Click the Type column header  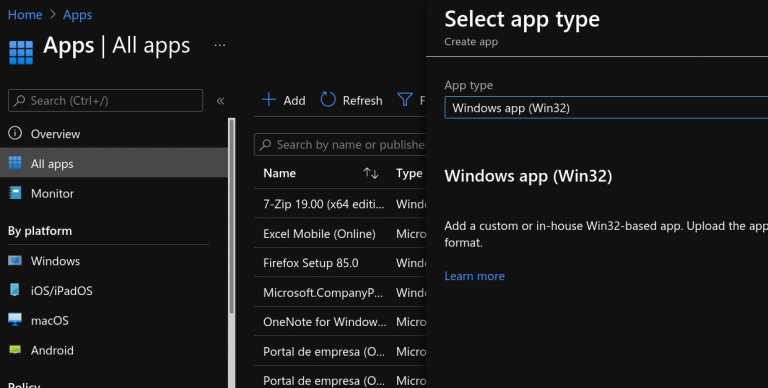(x=409, y=173)
